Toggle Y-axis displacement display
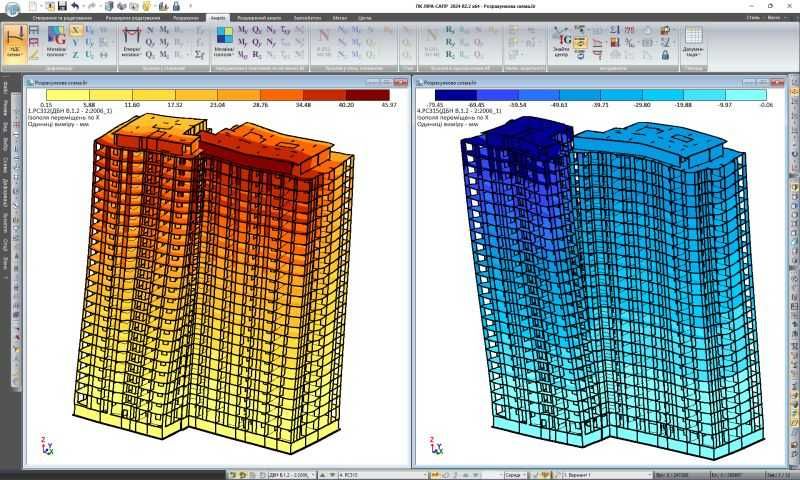This screenshot has height=480, width=800. click(76, 42)
